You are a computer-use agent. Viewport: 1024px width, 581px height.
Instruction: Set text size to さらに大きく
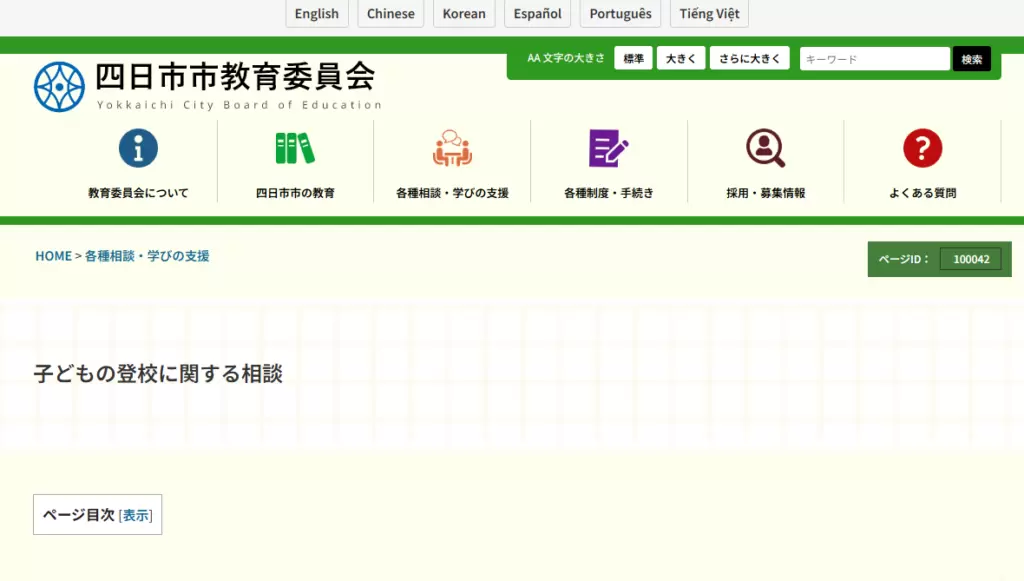750,58
